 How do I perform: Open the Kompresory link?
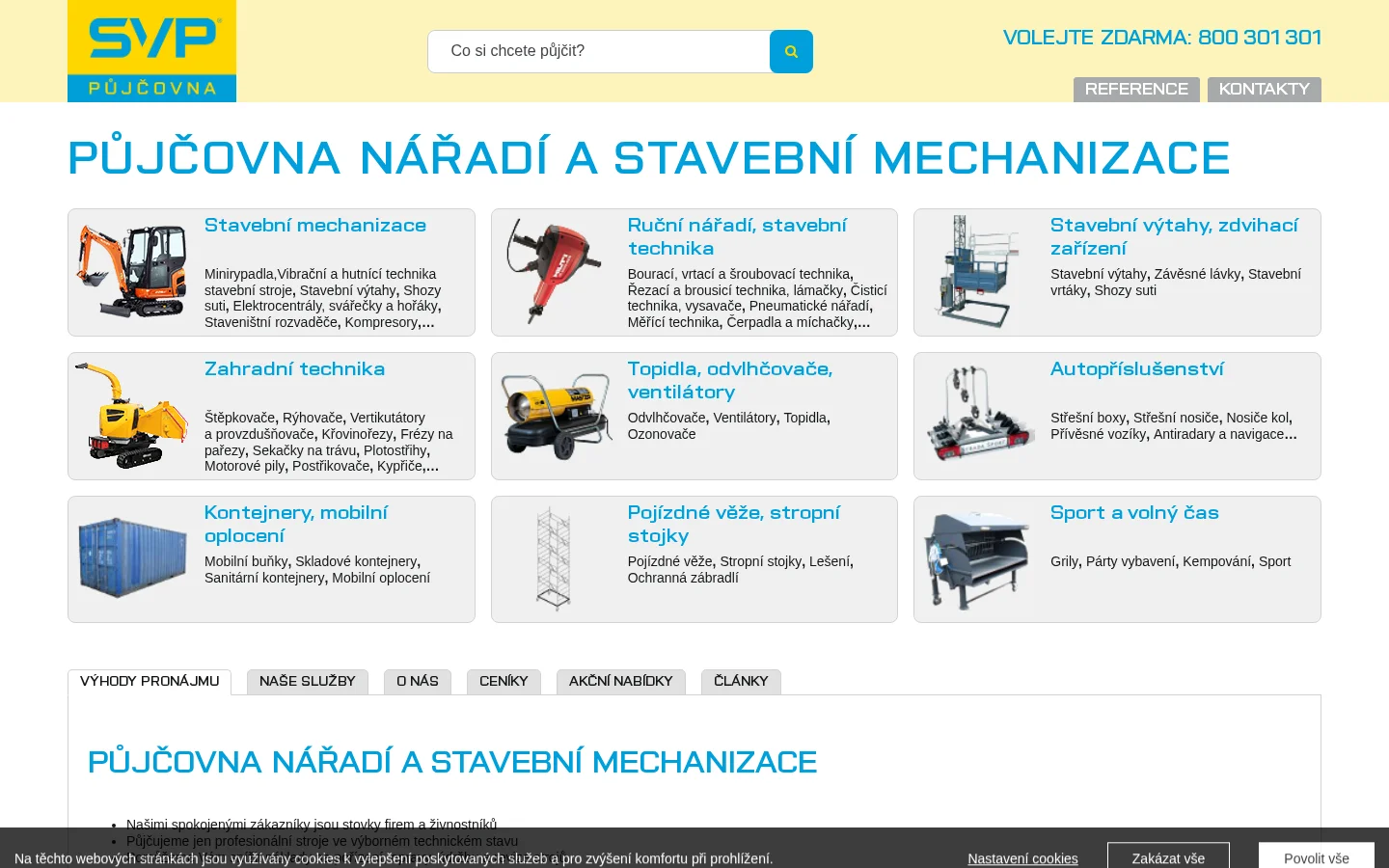click(381, 322)
